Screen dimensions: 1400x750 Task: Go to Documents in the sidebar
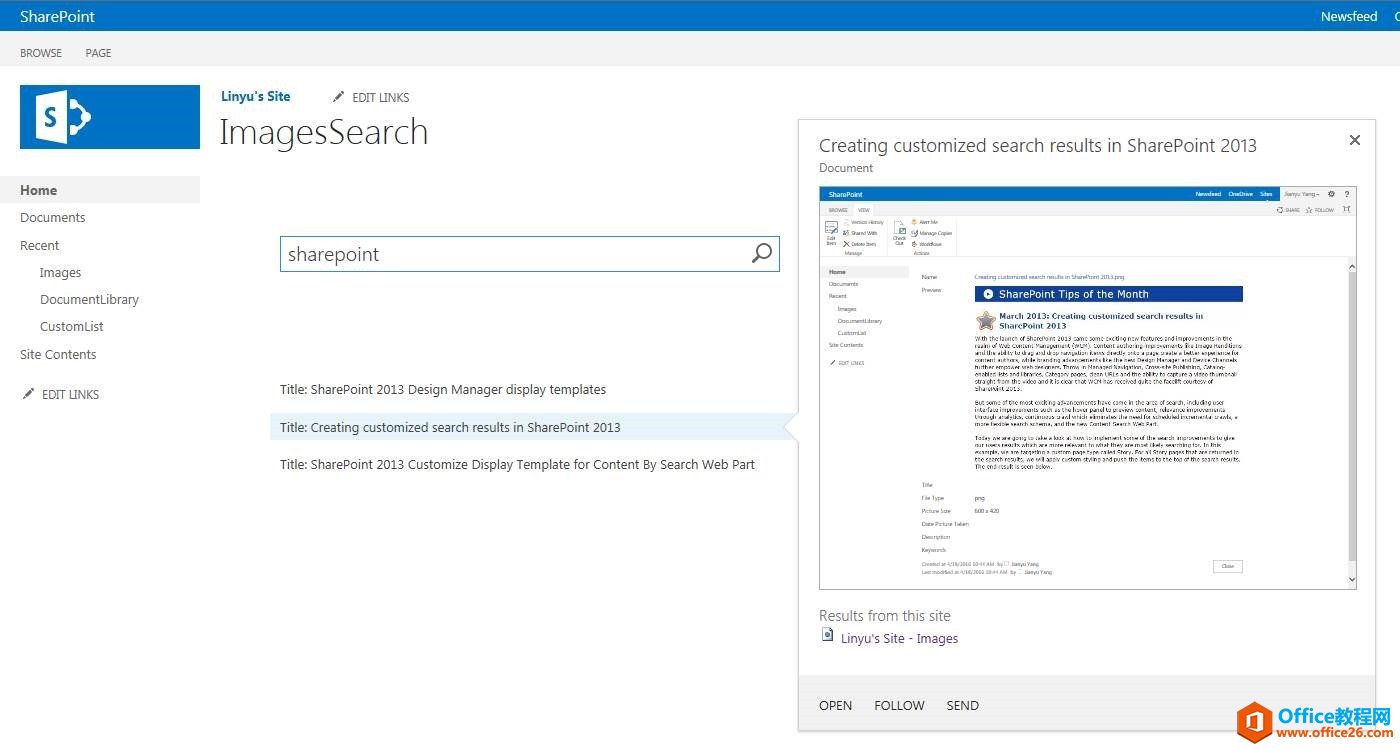[x=53, y=217]
